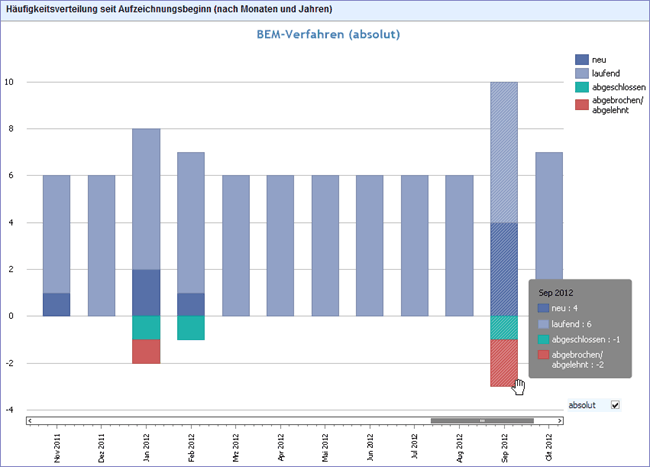Select the Nov 2011 laufend bar segment

click(x=56, y=234)
